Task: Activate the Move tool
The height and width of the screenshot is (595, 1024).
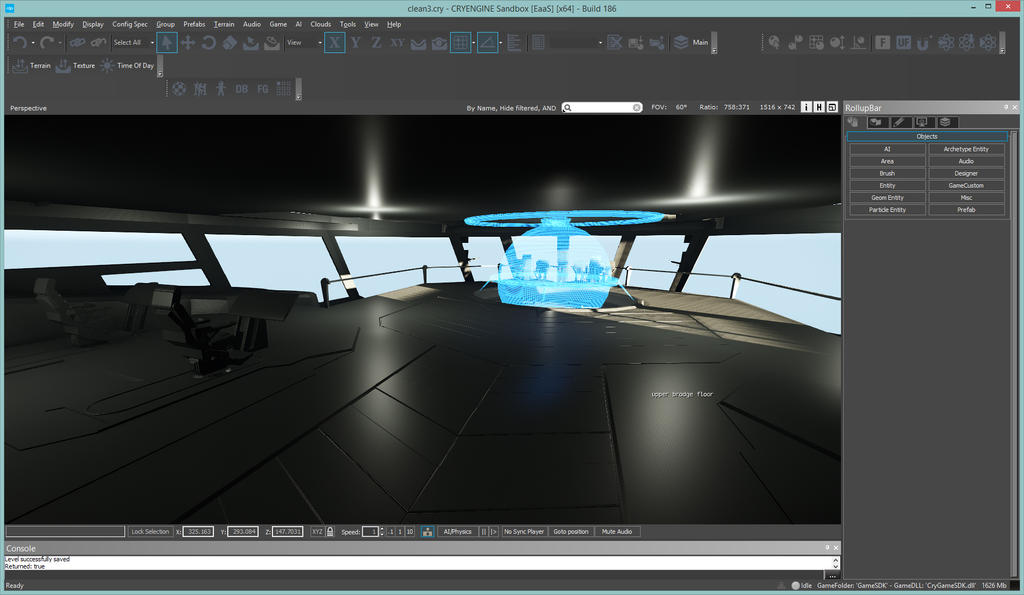Action: click(x=188, y=43)
